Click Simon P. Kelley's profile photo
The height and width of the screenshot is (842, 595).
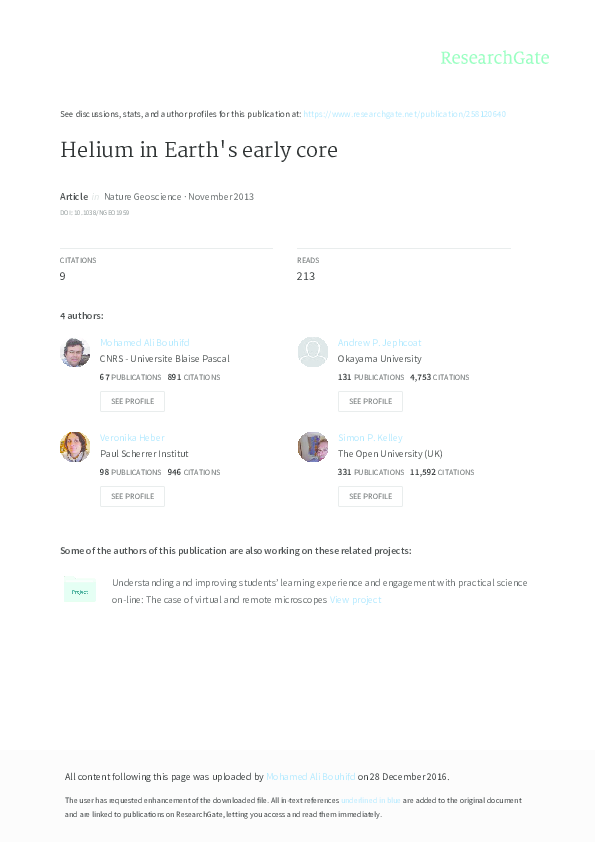(x=313, y=447)
